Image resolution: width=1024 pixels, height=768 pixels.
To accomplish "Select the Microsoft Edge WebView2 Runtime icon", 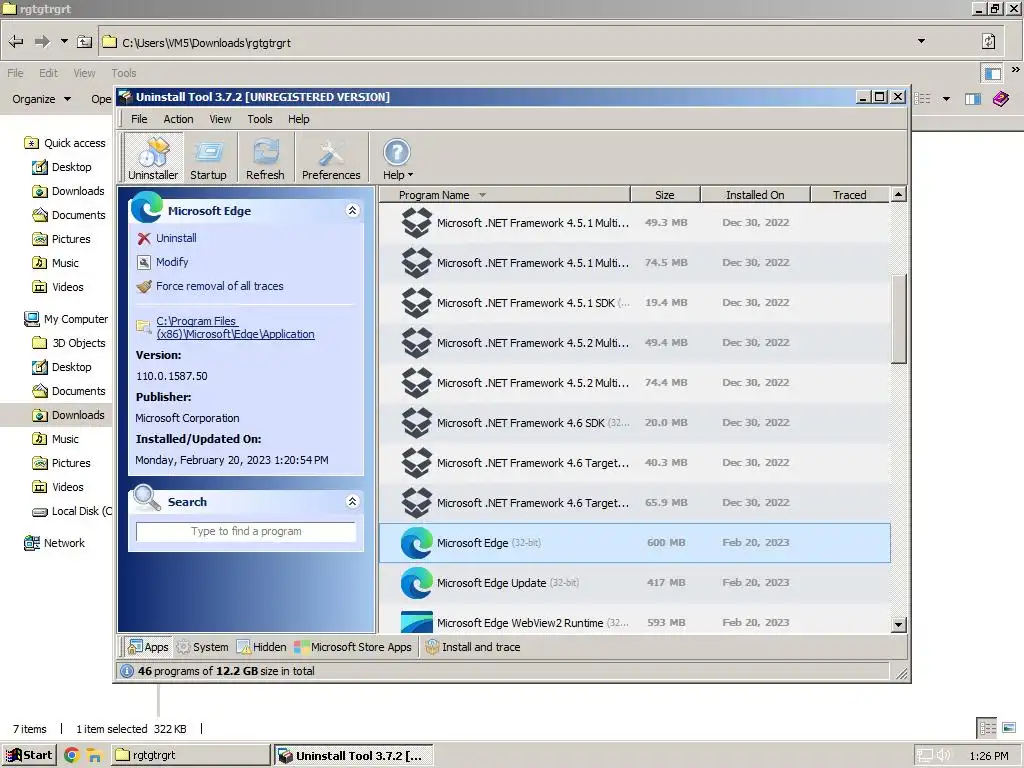I will pyautogui.click(x=417, y=622).
